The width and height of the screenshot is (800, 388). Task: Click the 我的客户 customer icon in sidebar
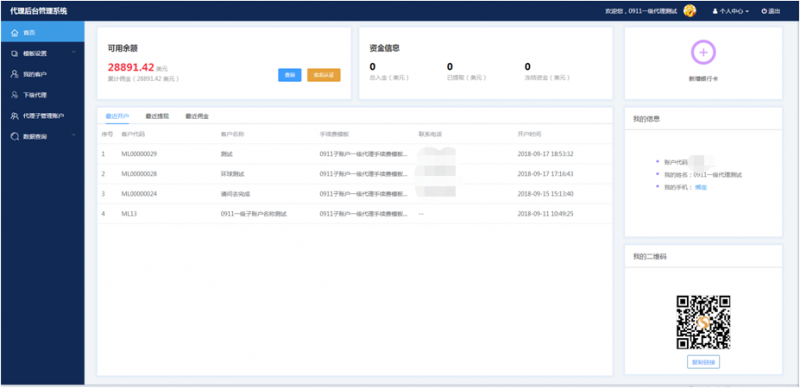point(14,74)
